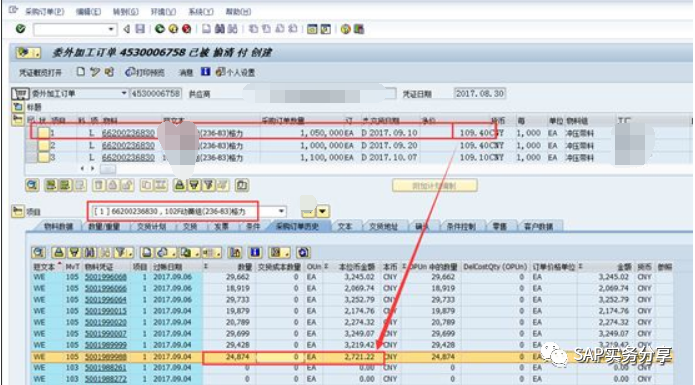This screenshot has width=695, height=385.
Task: Expand the item selector dropdown for 66200236830
Action: 281,211
